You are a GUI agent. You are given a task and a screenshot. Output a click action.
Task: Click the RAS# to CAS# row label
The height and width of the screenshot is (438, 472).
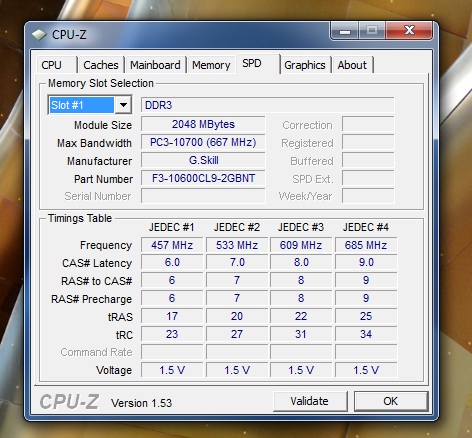97,281
